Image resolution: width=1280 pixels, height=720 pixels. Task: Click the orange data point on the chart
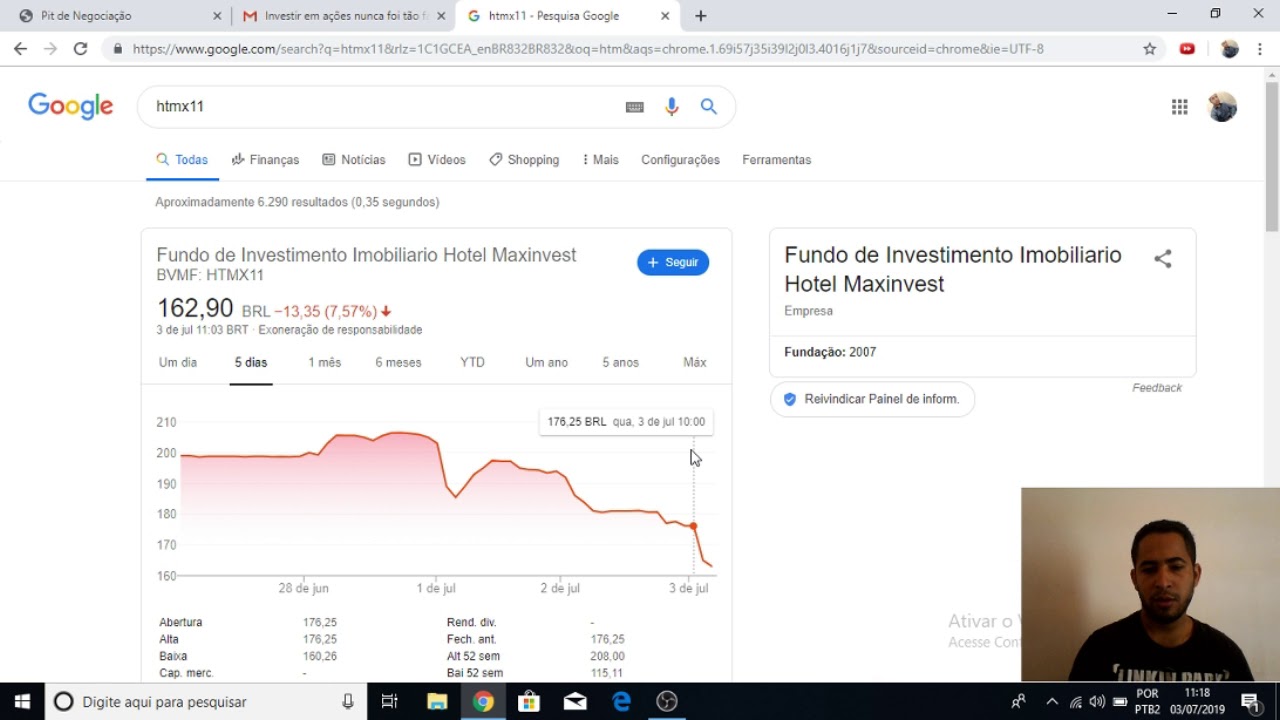693,526
